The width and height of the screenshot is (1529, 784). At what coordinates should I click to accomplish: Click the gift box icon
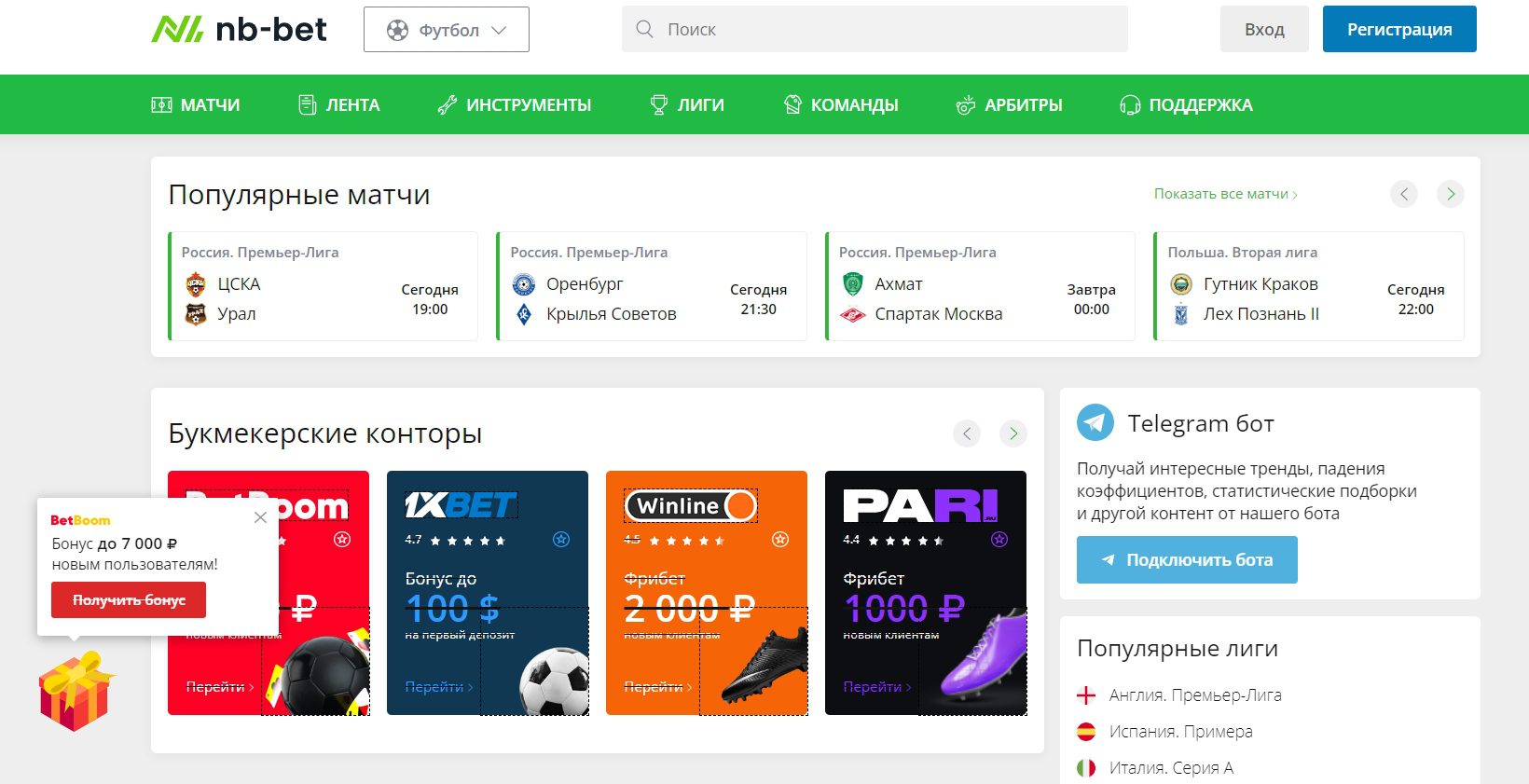click(x=76, y=691)
